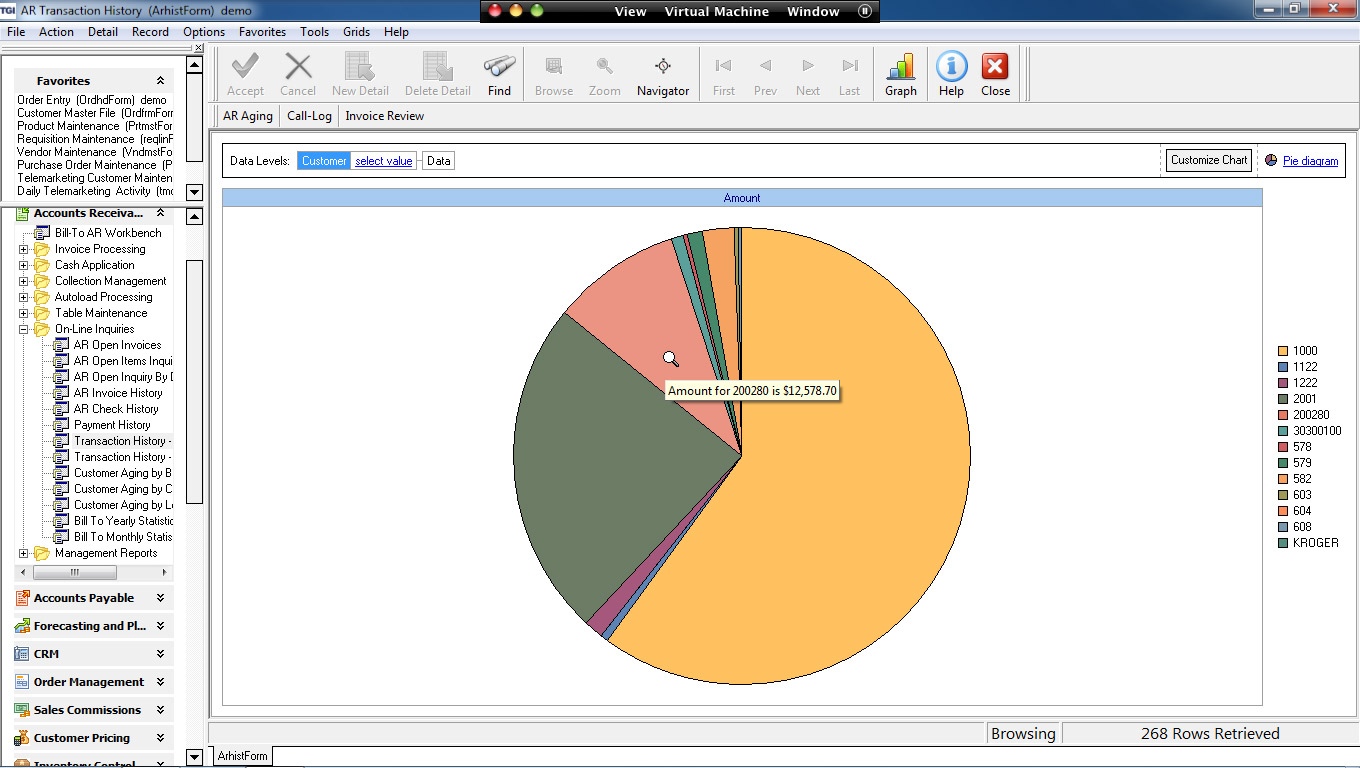Select the Data level box
The image size is (1360, 768).
pos(438,161)
